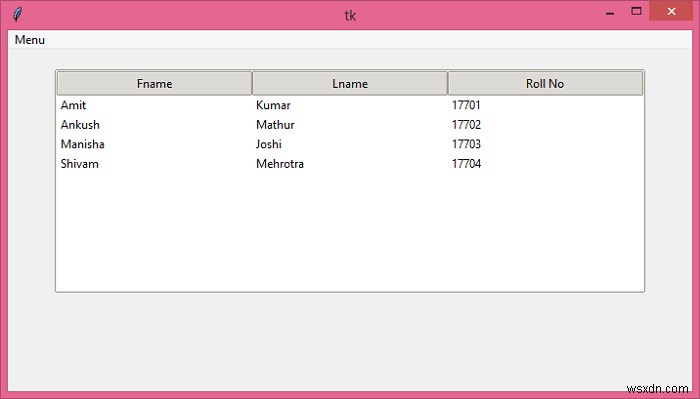The height and width of the screenshot is (399, 700).
Task: Minimize the tk window
Action: click(610, 13)
